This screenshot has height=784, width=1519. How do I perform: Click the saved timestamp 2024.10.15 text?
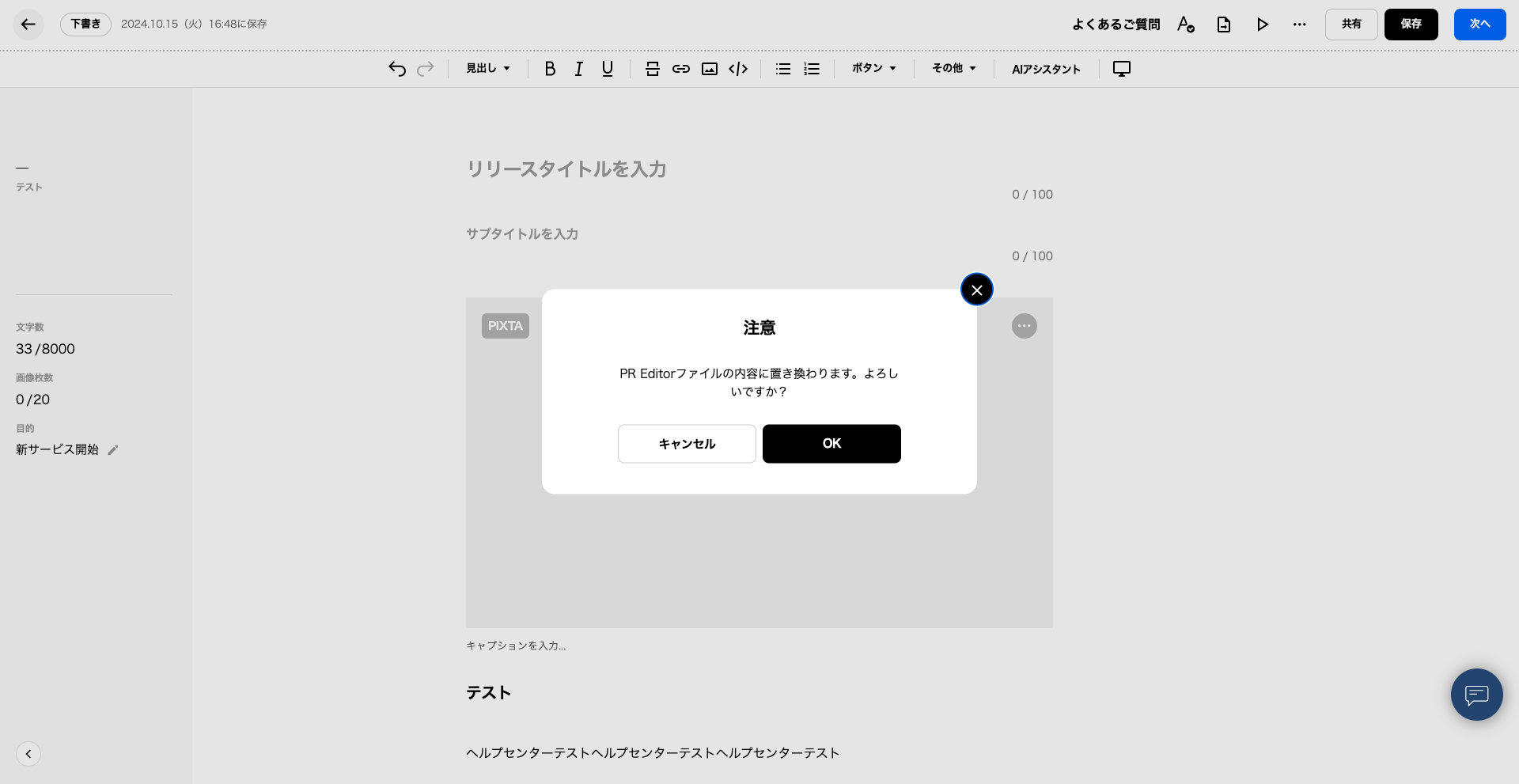(x=194, y=25)
